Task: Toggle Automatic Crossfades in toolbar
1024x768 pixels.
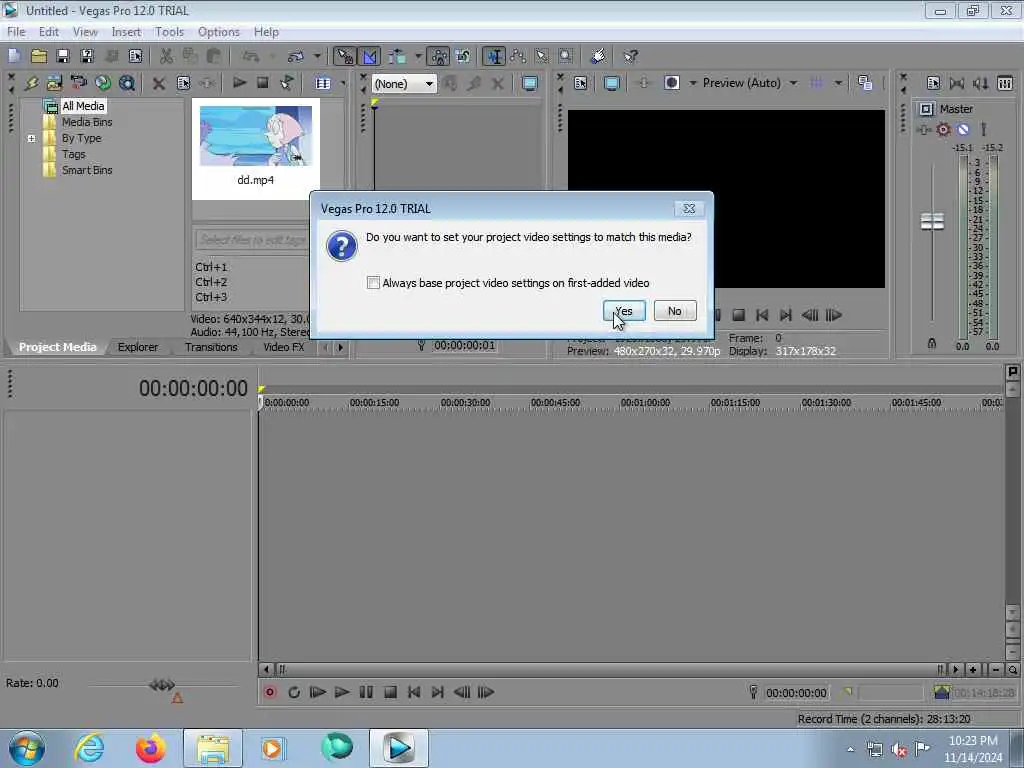Action: pos(370,57)
